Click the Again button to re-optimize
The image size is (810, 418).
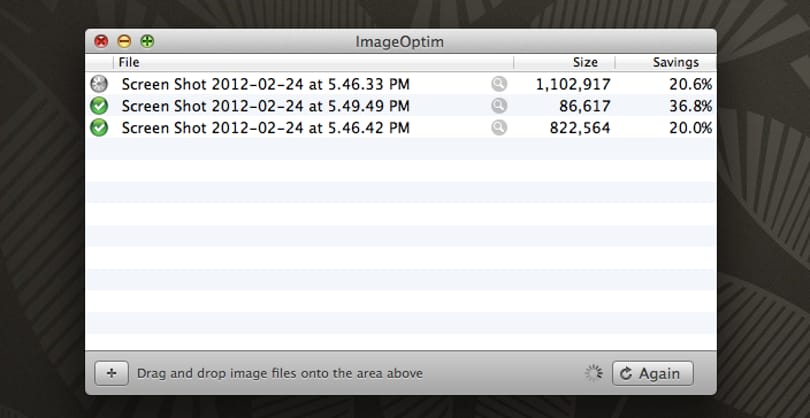coord(653,373)
